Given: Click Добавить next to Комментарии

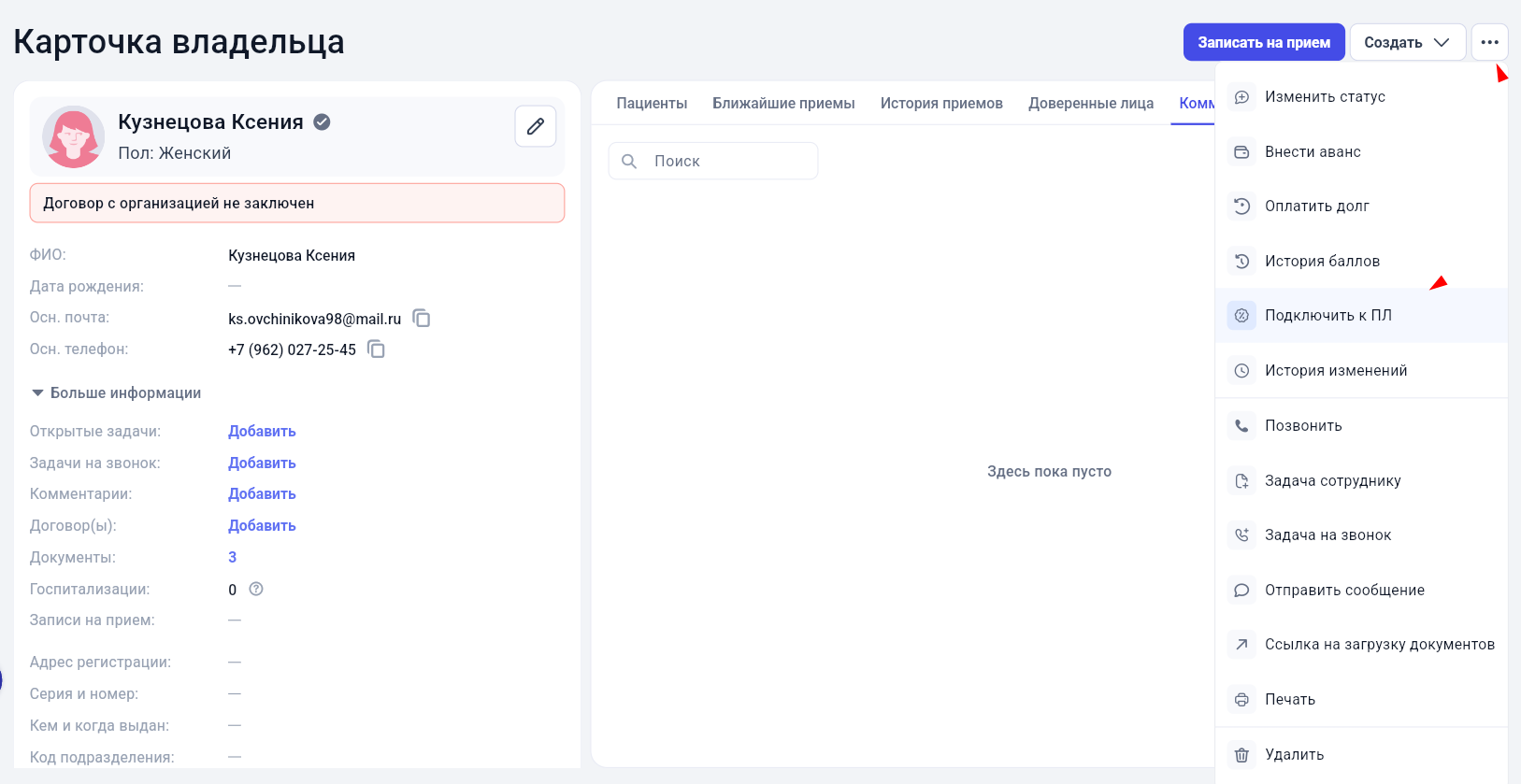Looking at the screenshot, I should click(262, 493).
